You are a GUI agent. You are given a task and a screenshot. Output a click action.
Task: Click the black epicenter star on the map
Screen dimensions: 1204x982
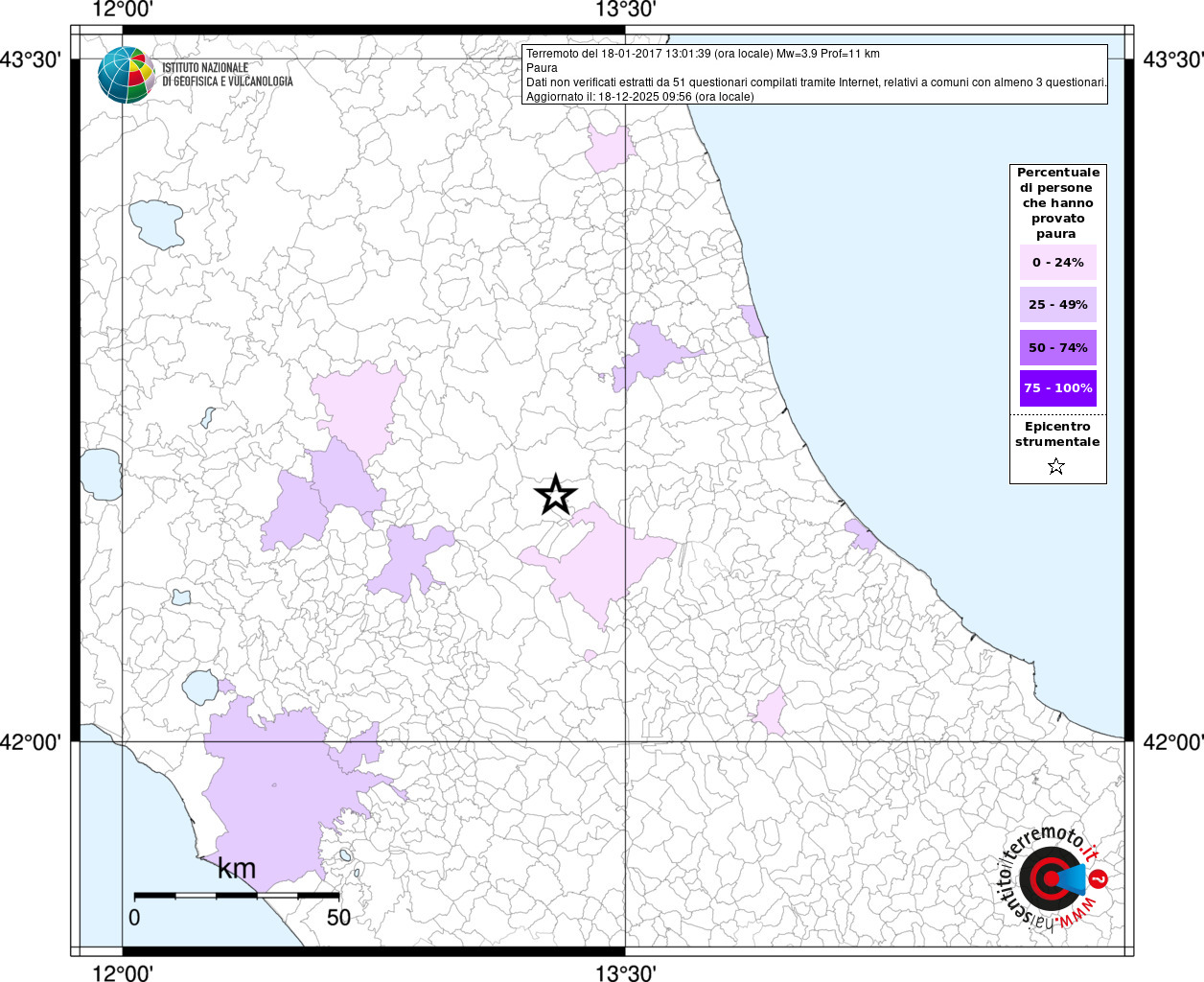555,496
